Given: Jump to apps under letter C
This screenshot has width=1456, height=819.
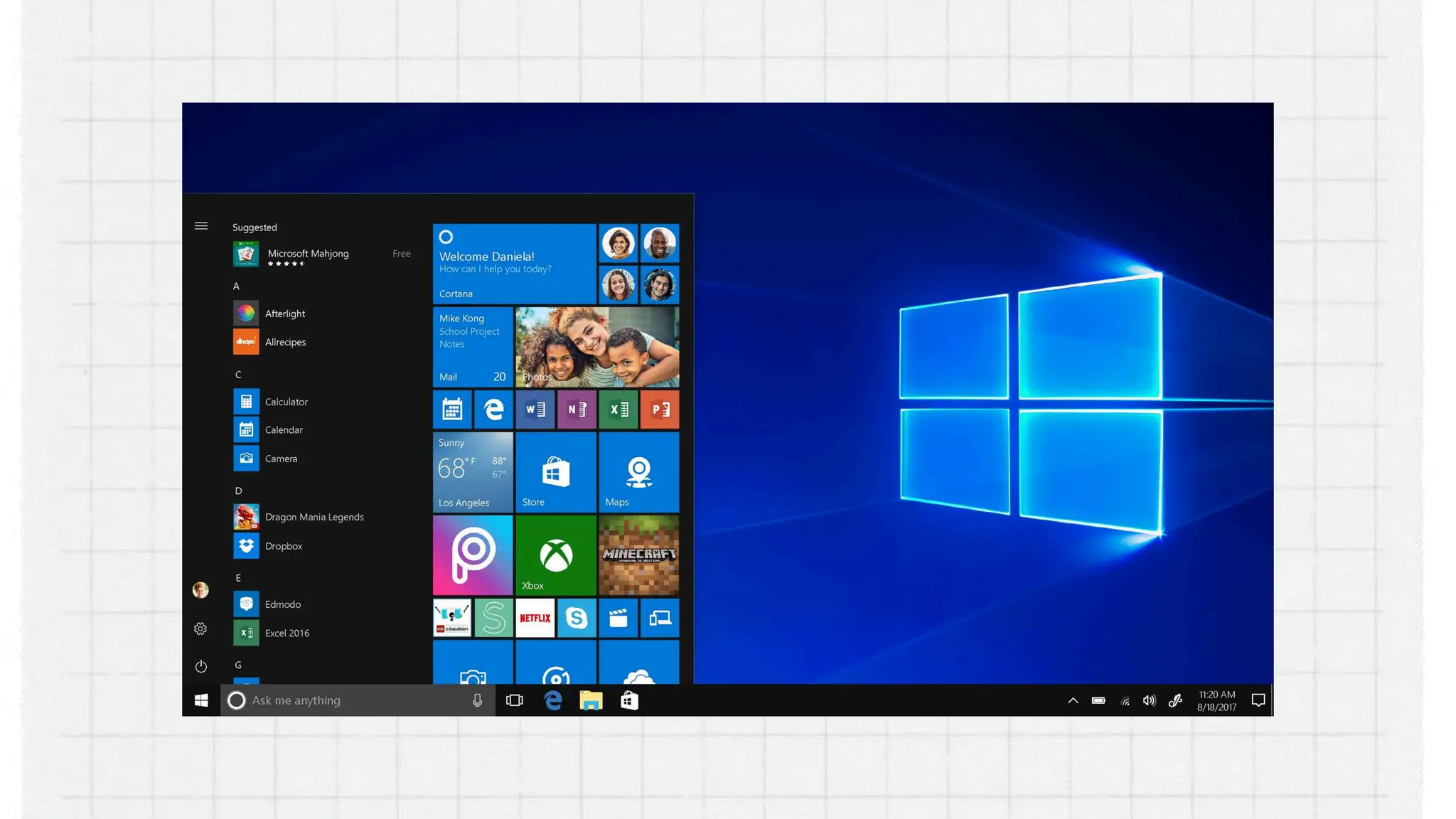Looking at the screenshot, I should pyautogui.click(x=238, y=375).
